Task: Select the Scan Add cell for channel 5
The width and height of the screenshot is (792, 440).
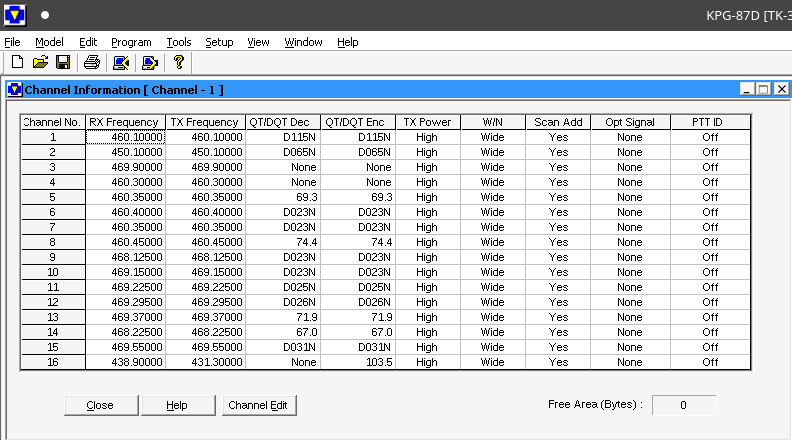Action: point(558,197)
